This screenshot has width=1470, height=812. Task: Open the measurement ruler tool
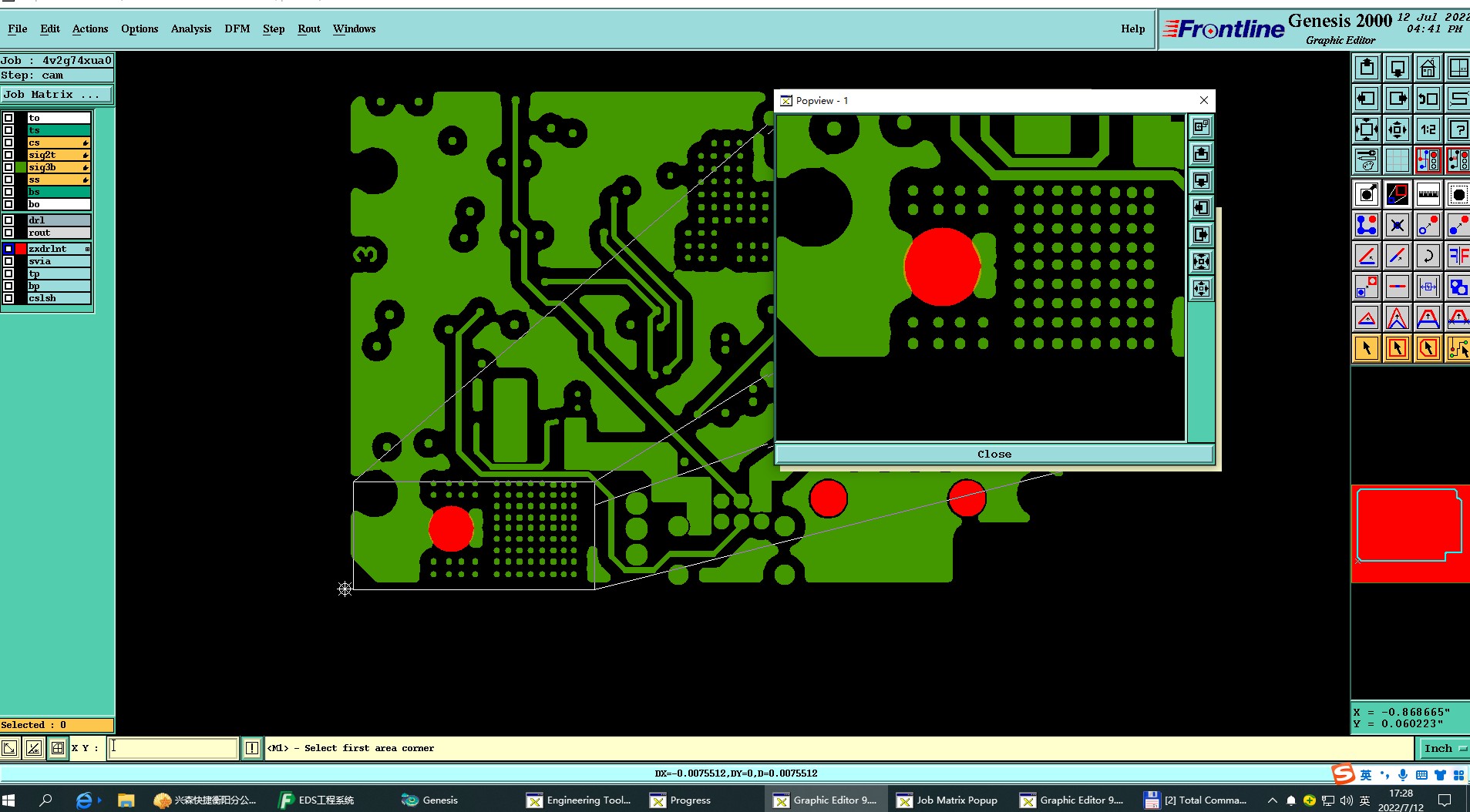pyautogui.click(x=1428, y=194)
